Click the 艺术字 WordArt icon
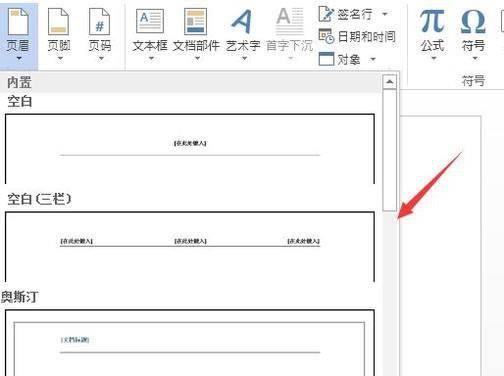 tap(242, 22)
